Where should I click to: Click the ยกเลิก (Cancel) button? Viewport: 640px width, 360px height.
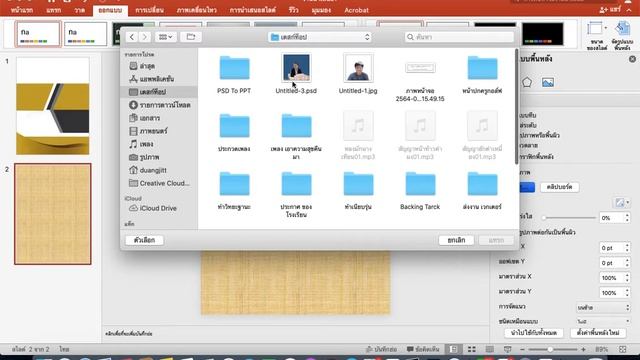(456, 240)
